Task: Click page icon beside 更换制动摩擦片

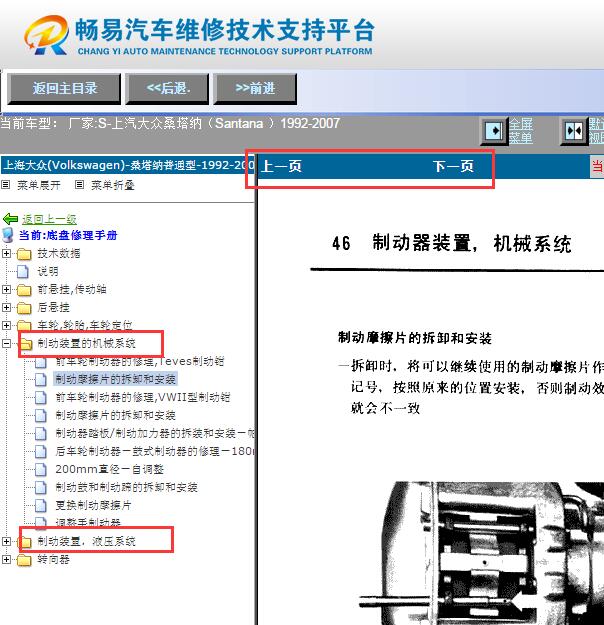Action: point(41,505)
